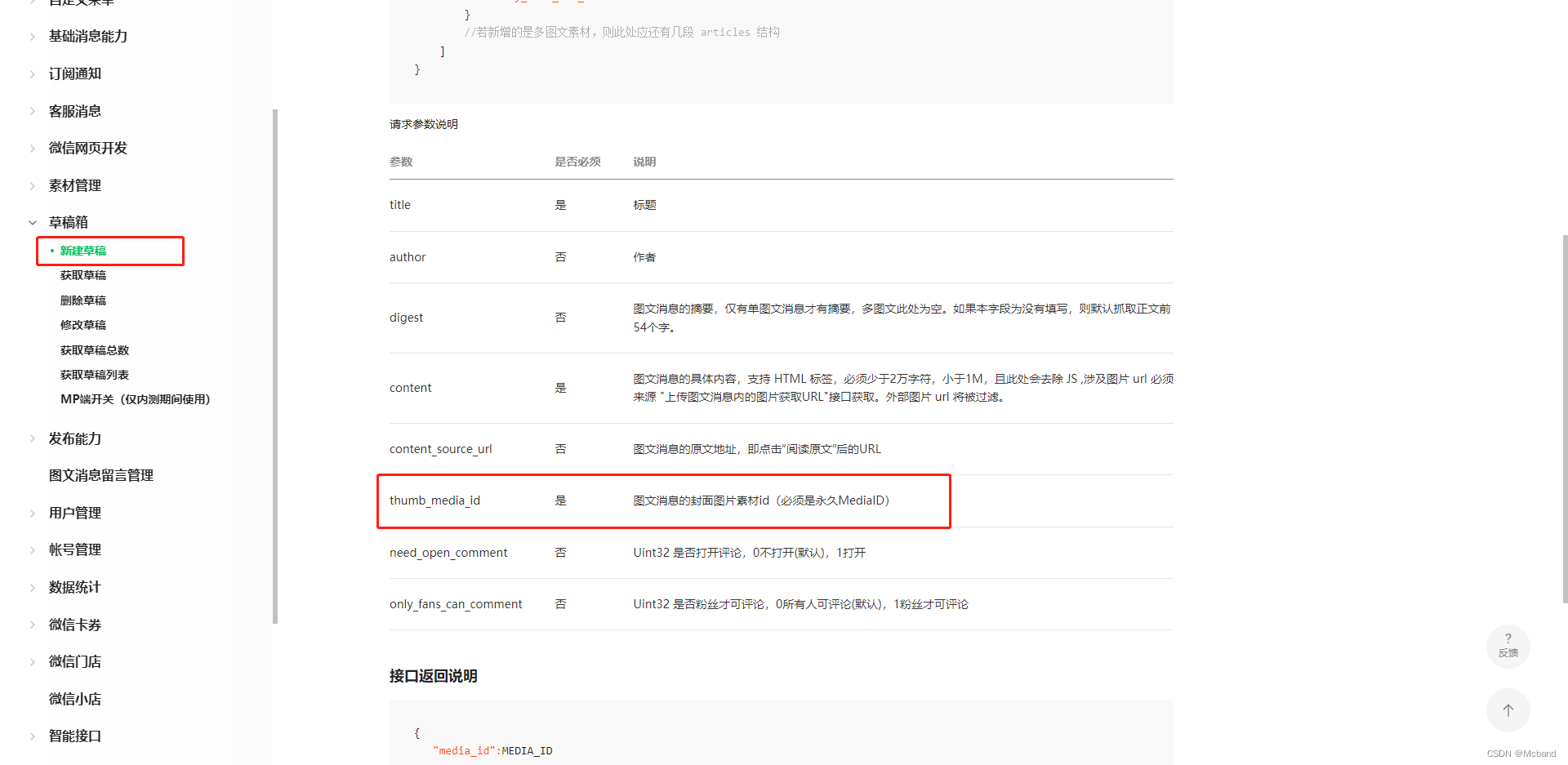This screenshot has height=765, width=1568.
Task: Expand the 发布能力 chevron
Action: (x=33, y=439)
